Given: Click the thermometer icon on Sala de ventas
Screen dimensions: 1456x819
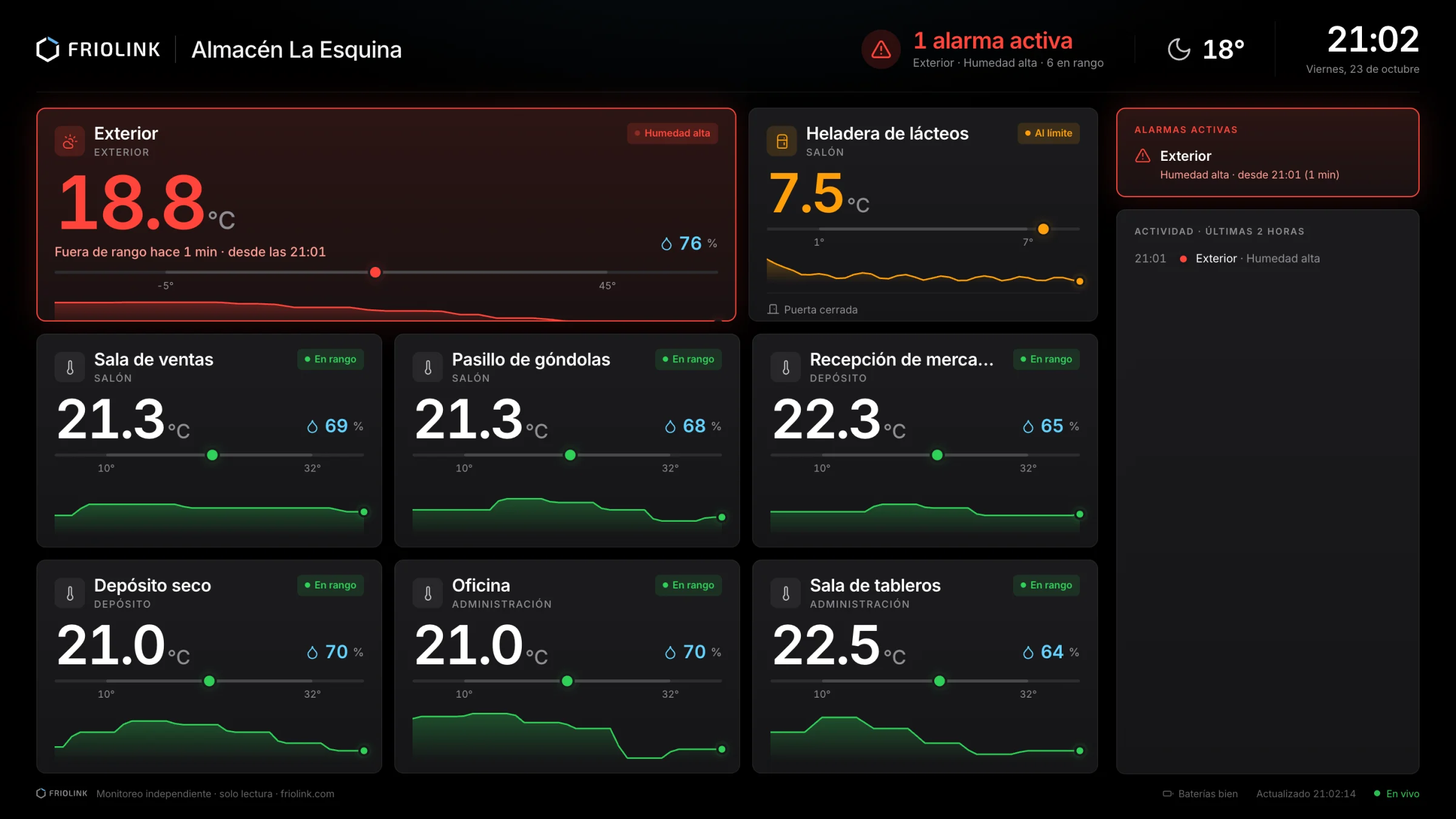Looking at the screenshot, I should pyautogui.click(x=70, y=367).
